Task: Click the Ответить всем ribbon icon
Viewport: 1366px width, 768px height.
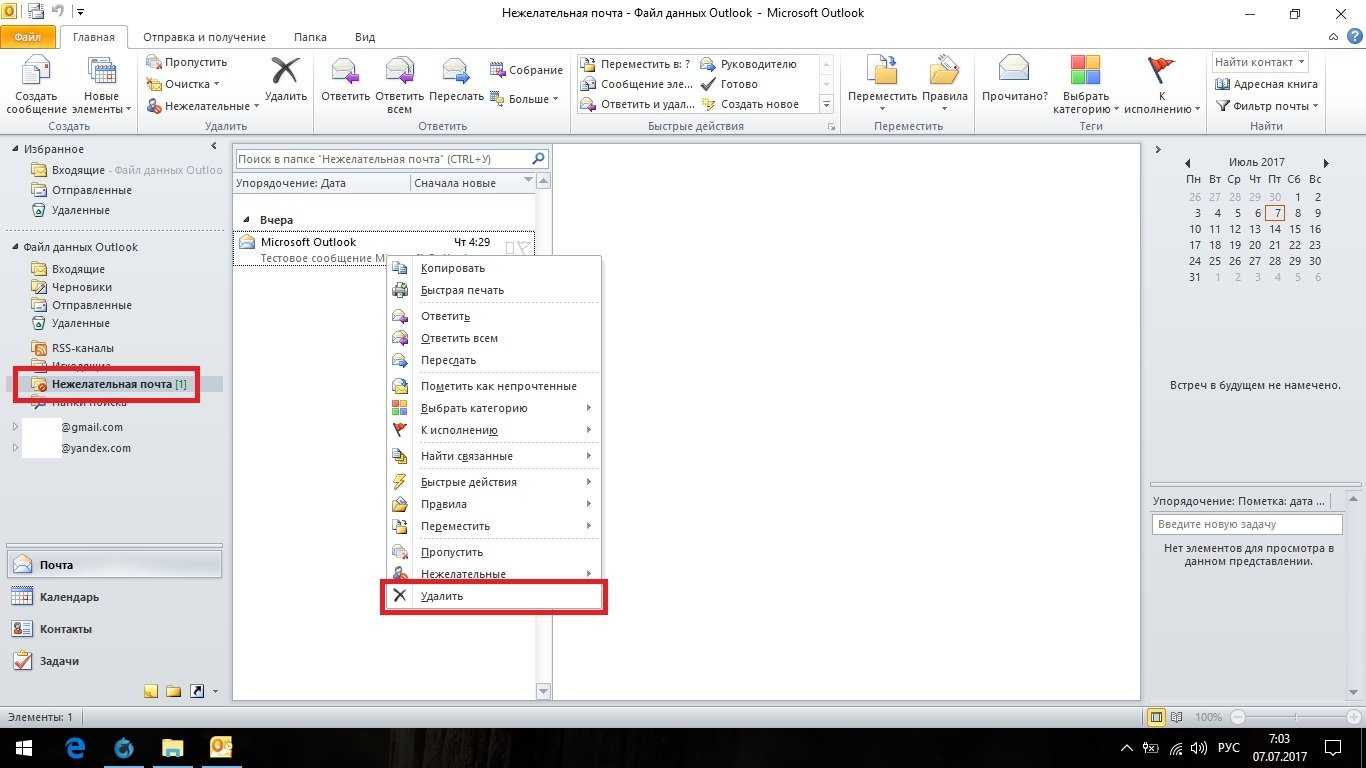Action: tap(399, 84)
